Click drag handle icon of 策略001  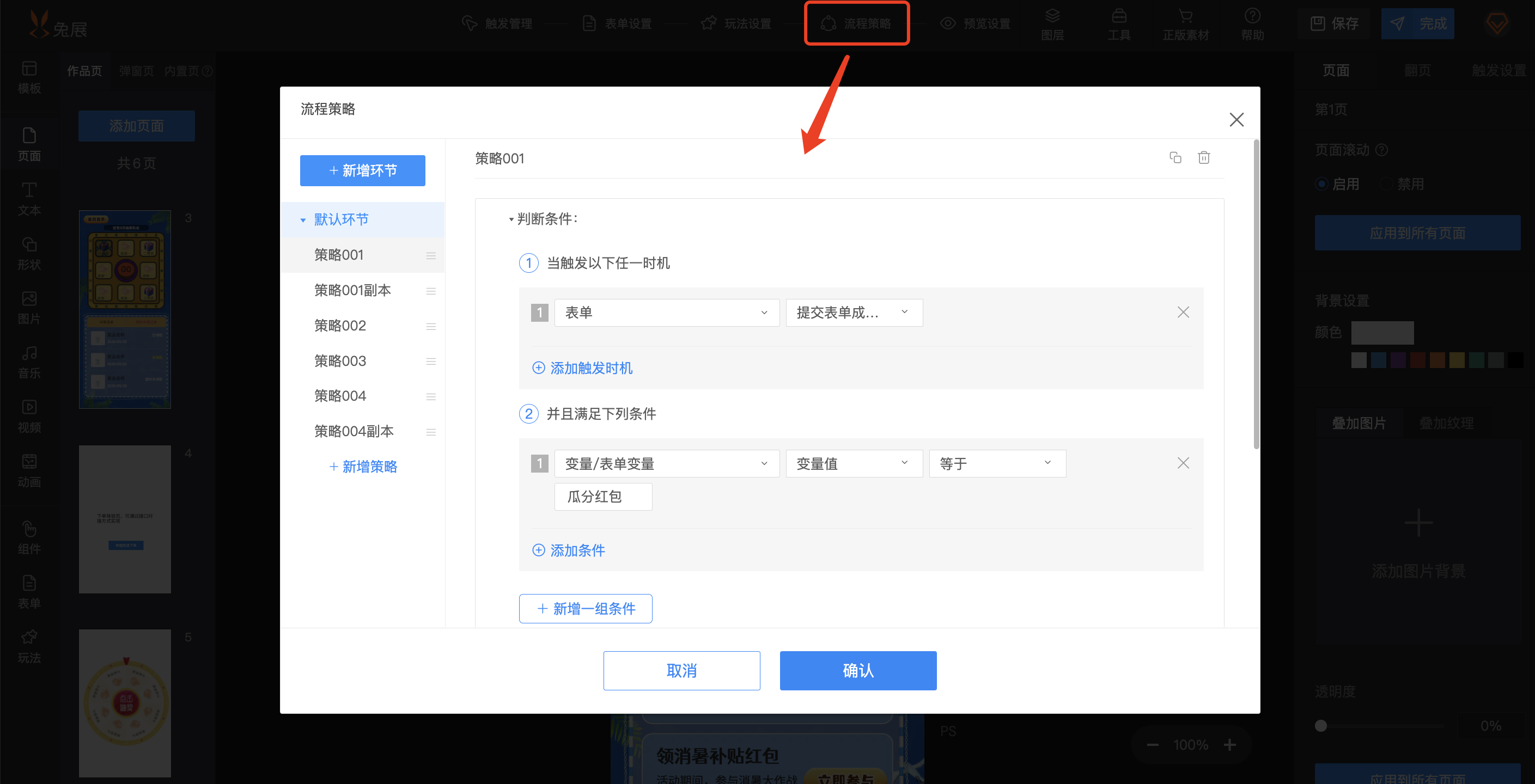[431, 255]
